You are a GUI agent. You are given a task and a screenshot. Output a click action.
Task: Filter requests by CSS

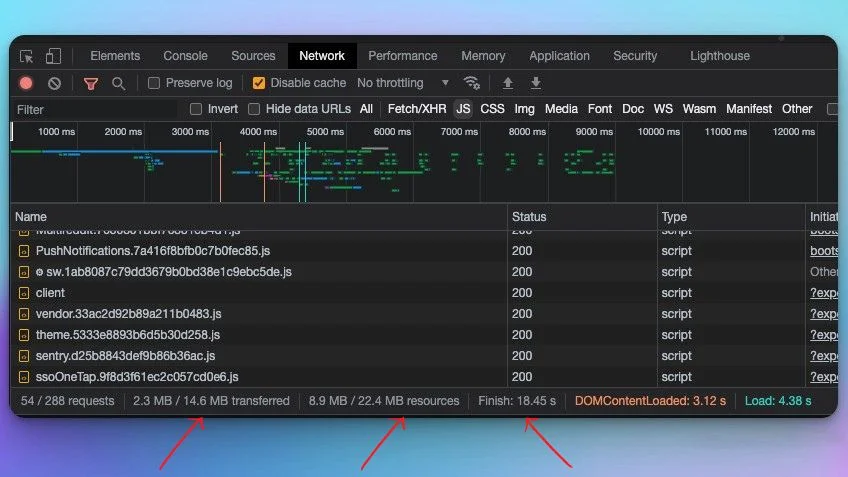[492, 109]
